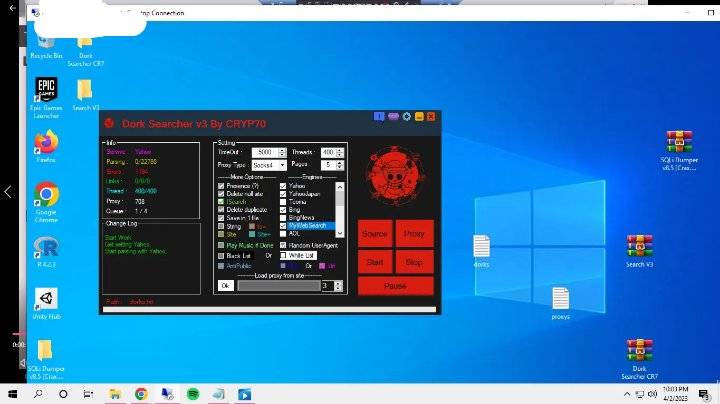
Task: Toggle the ISearch checkbox
Action: pyautogui.click(x=221, y=202)
